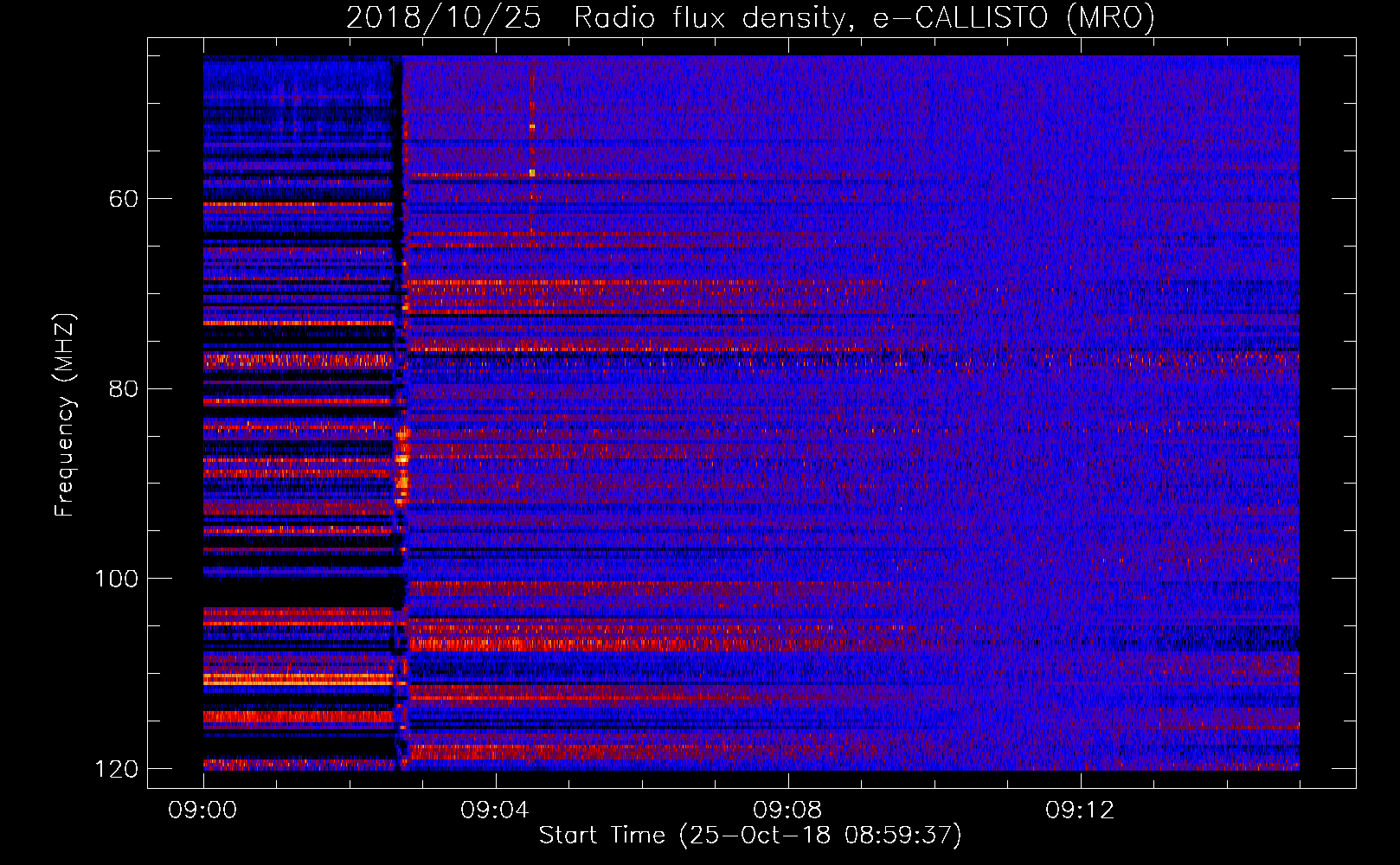Select the 80 frequency tick label
This screenshot has width=1400, height=865.
pos(124,388)
